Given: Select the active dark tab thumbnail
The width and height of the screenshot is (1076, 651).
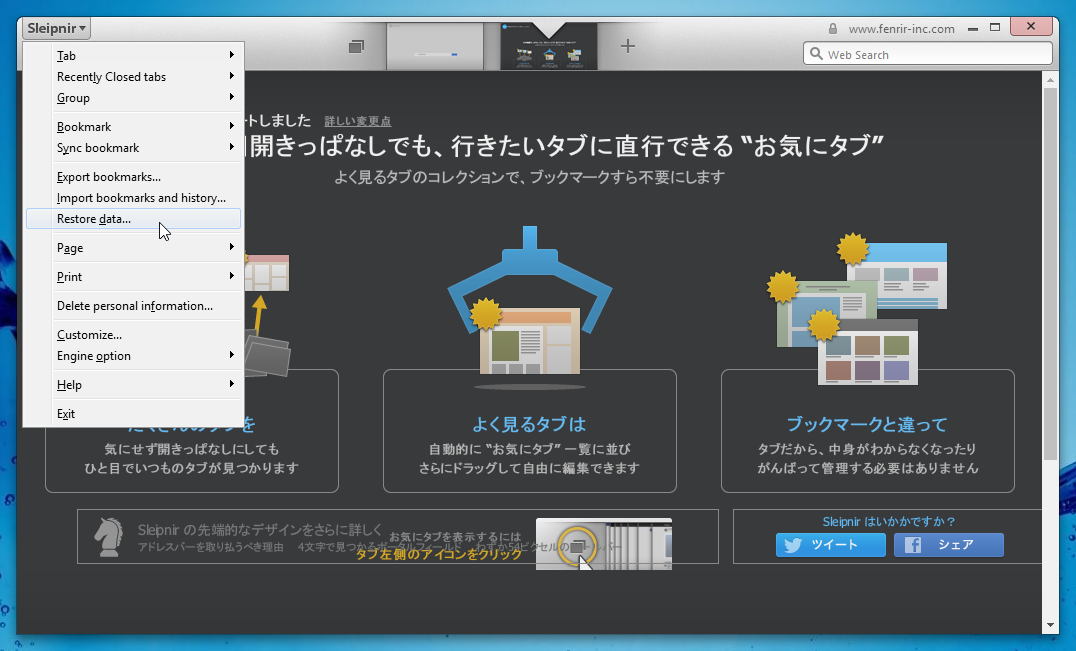Looking at the screenshot, I should (x=549, y=46).
